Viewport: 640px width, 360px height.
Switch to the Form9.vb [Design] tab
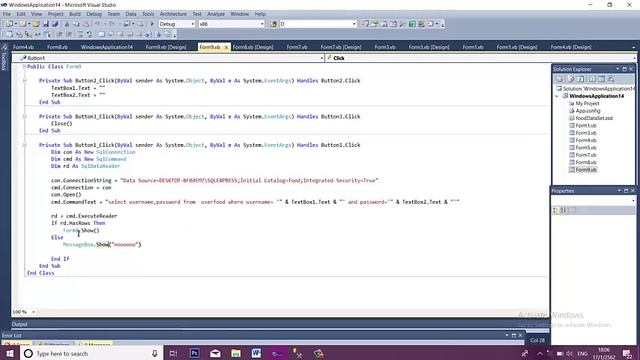[x=166, y=47]
